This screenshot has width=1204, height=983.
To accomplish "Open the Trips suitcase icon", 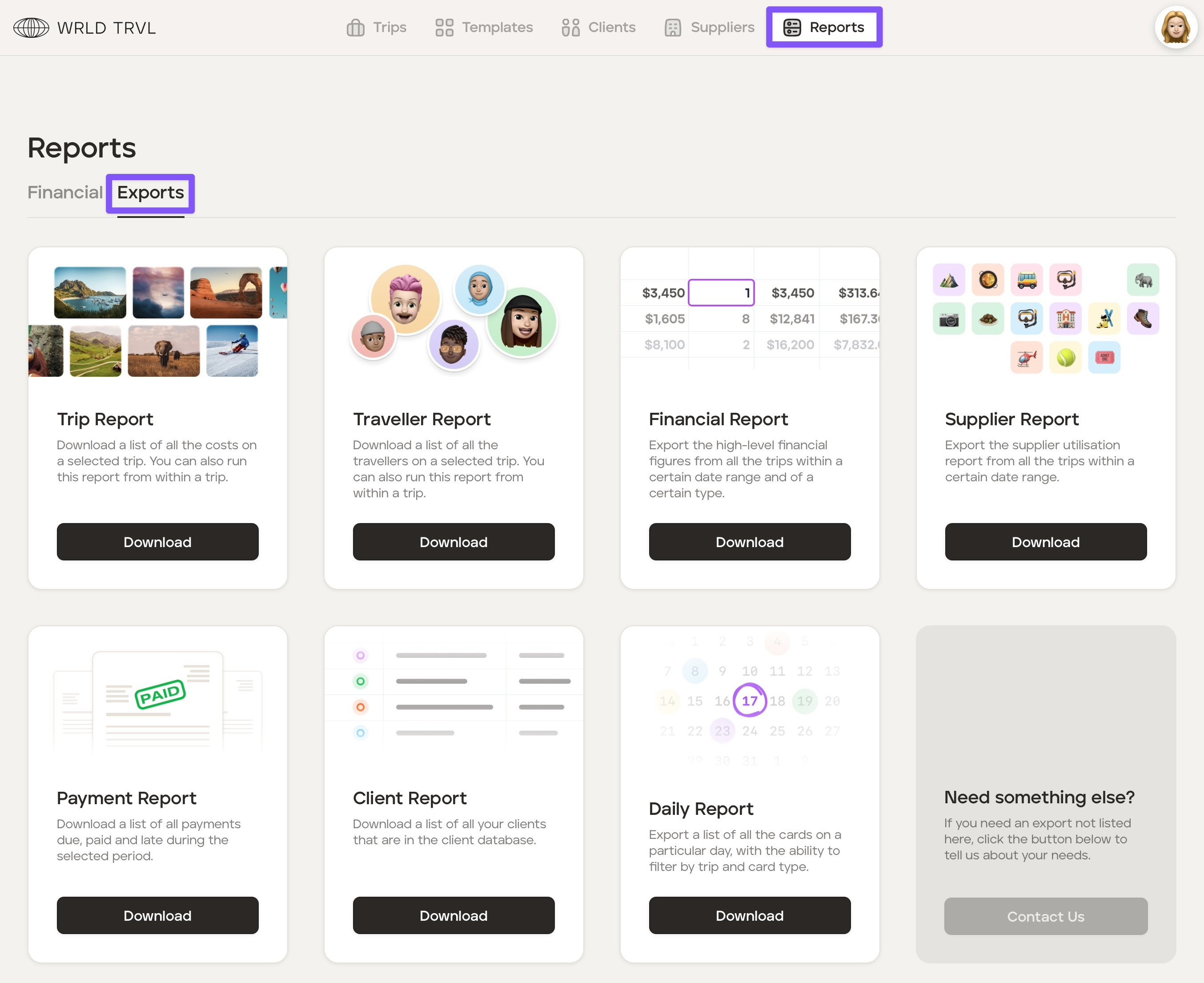I will 355,27.
